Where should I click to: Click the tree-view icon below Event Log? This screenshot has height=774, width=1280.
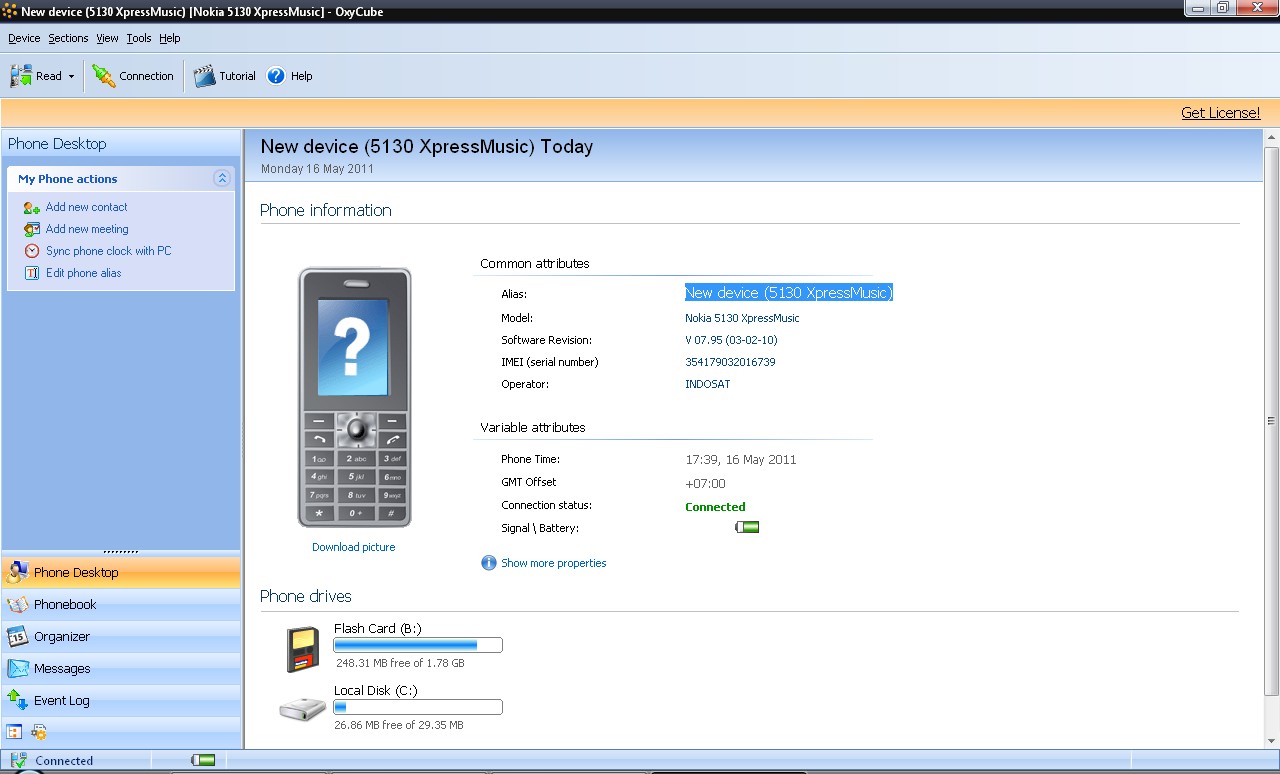point(14,732)
